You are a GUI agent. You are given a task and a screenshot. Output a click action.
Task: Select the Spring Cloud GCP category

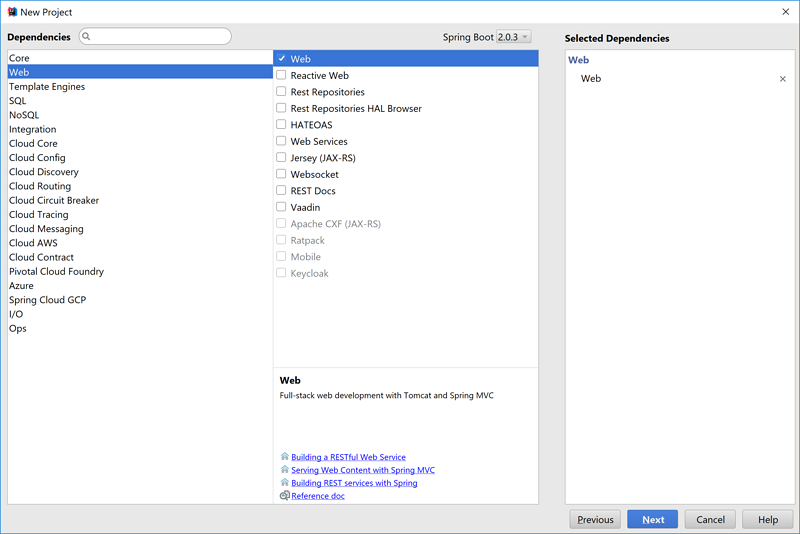pos(140,300)
